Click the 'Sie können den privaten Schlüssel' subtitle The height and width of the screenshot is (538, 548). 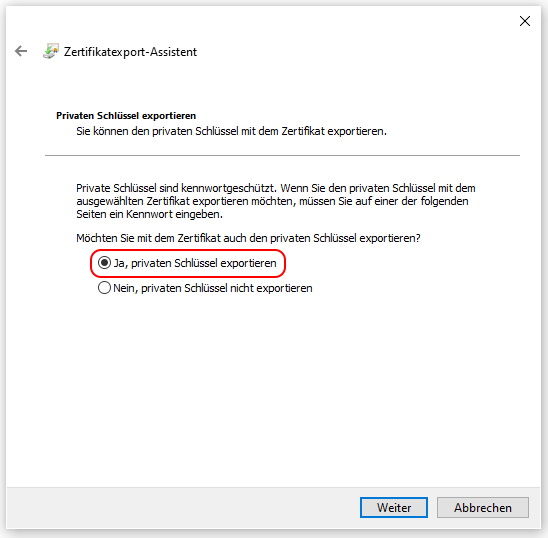click(x=231, y=131)
